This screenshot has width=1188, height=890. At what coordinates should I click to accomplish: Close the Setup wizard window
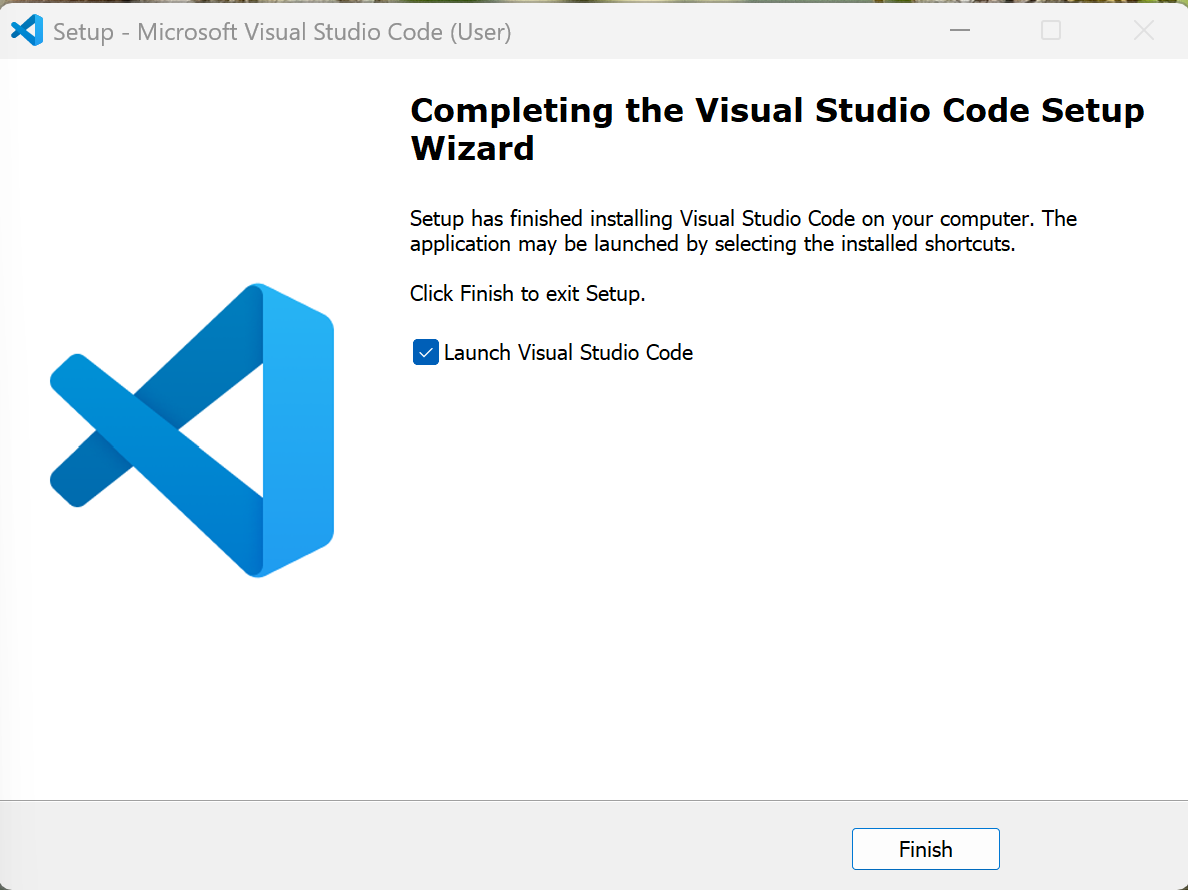coord(1143,30)
